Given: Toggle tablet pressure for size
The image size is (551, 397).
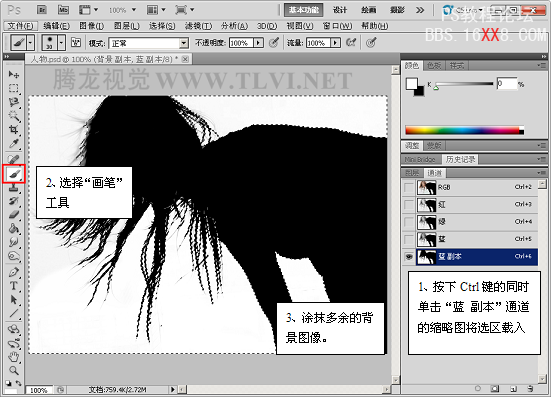Looking at the screenshot, I should 371,43.
